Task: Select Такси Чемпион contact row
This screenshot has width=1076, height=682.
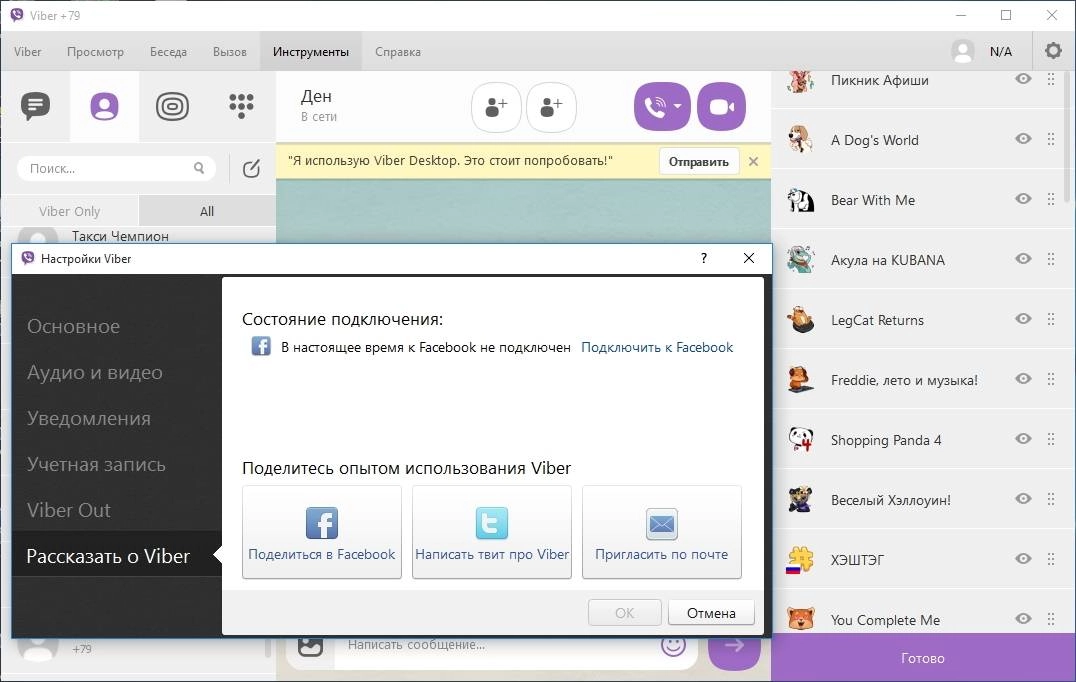Action: tap(138, 236)
